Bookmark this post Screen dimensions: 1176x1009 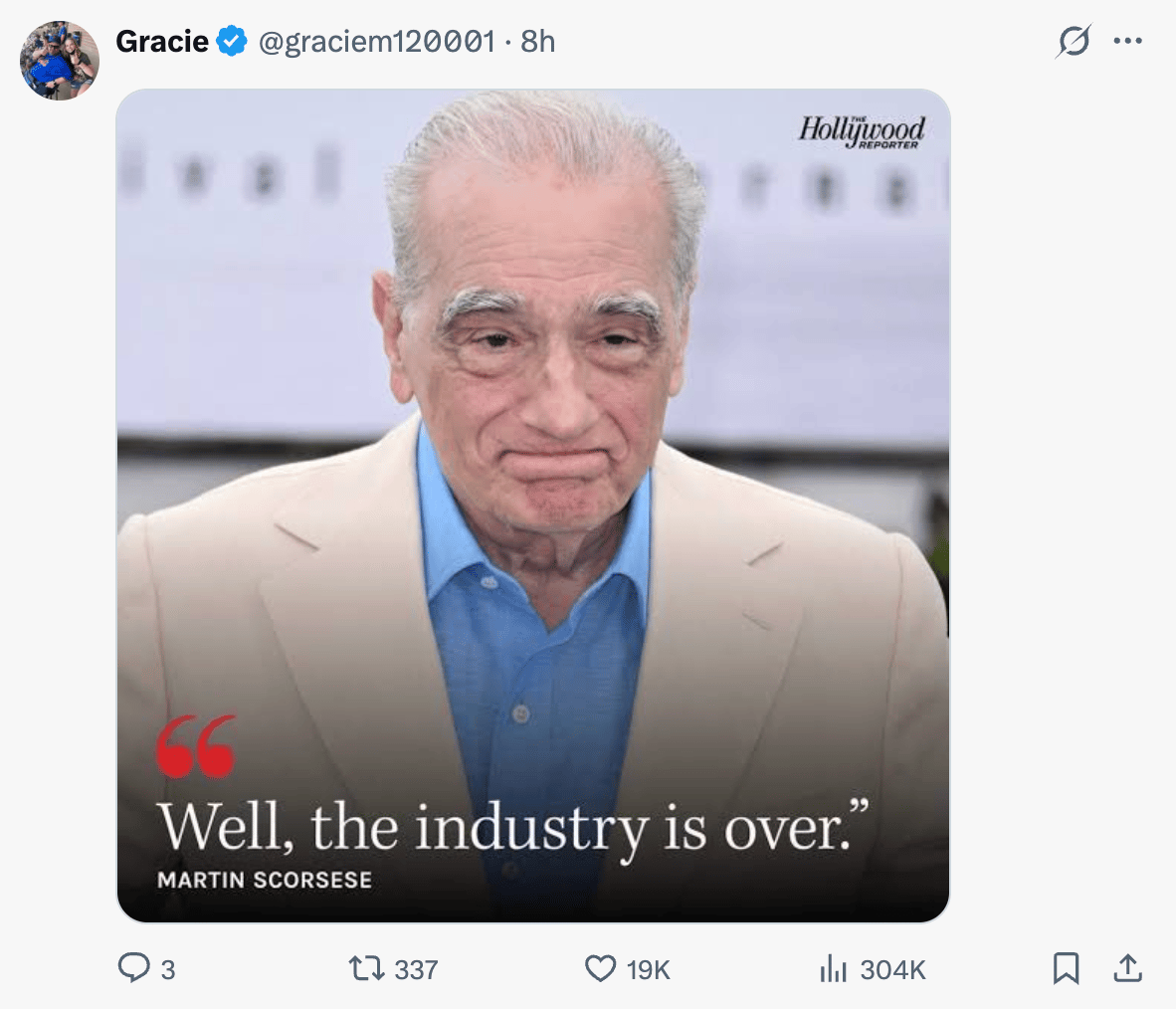coord(1066,968)
